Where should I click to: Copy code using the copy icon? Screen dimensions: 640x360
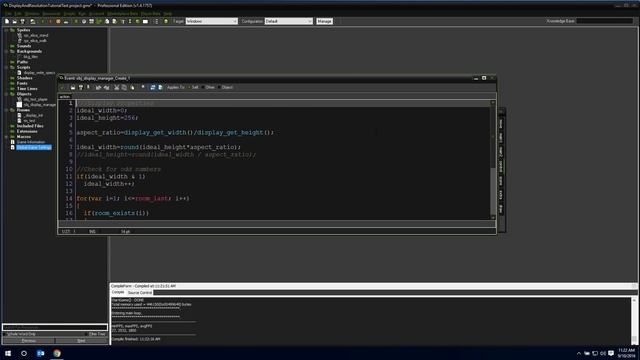pos(124,87)
